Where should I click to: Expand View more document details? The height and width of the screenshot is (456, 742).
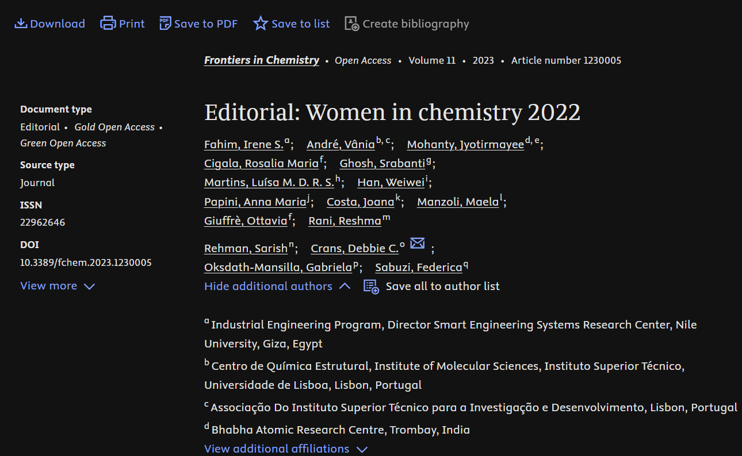[x=57, y=286]
